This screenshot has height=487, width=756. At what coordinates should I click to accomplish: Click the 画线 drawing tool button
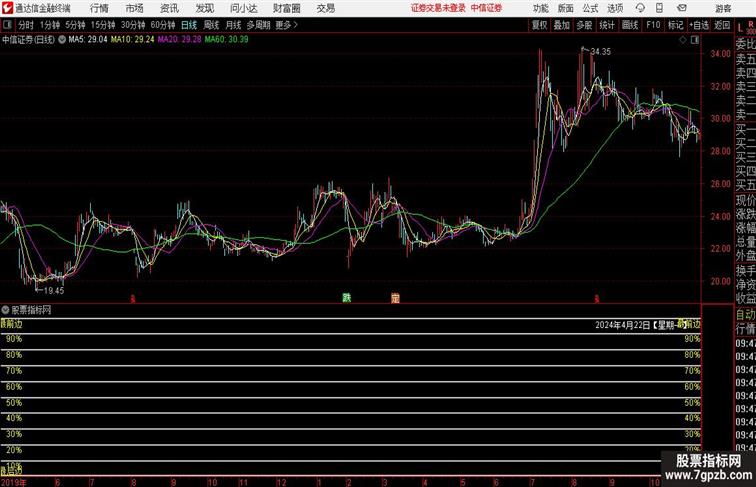coord(630,25)
